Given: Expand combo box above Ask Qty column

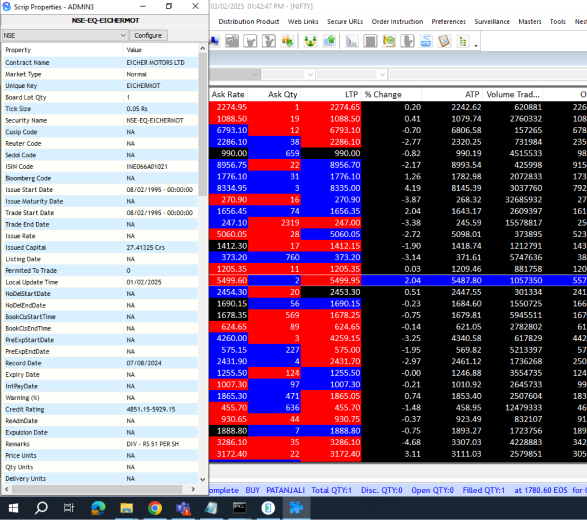Looking at the screenshot, I should 310,74.
